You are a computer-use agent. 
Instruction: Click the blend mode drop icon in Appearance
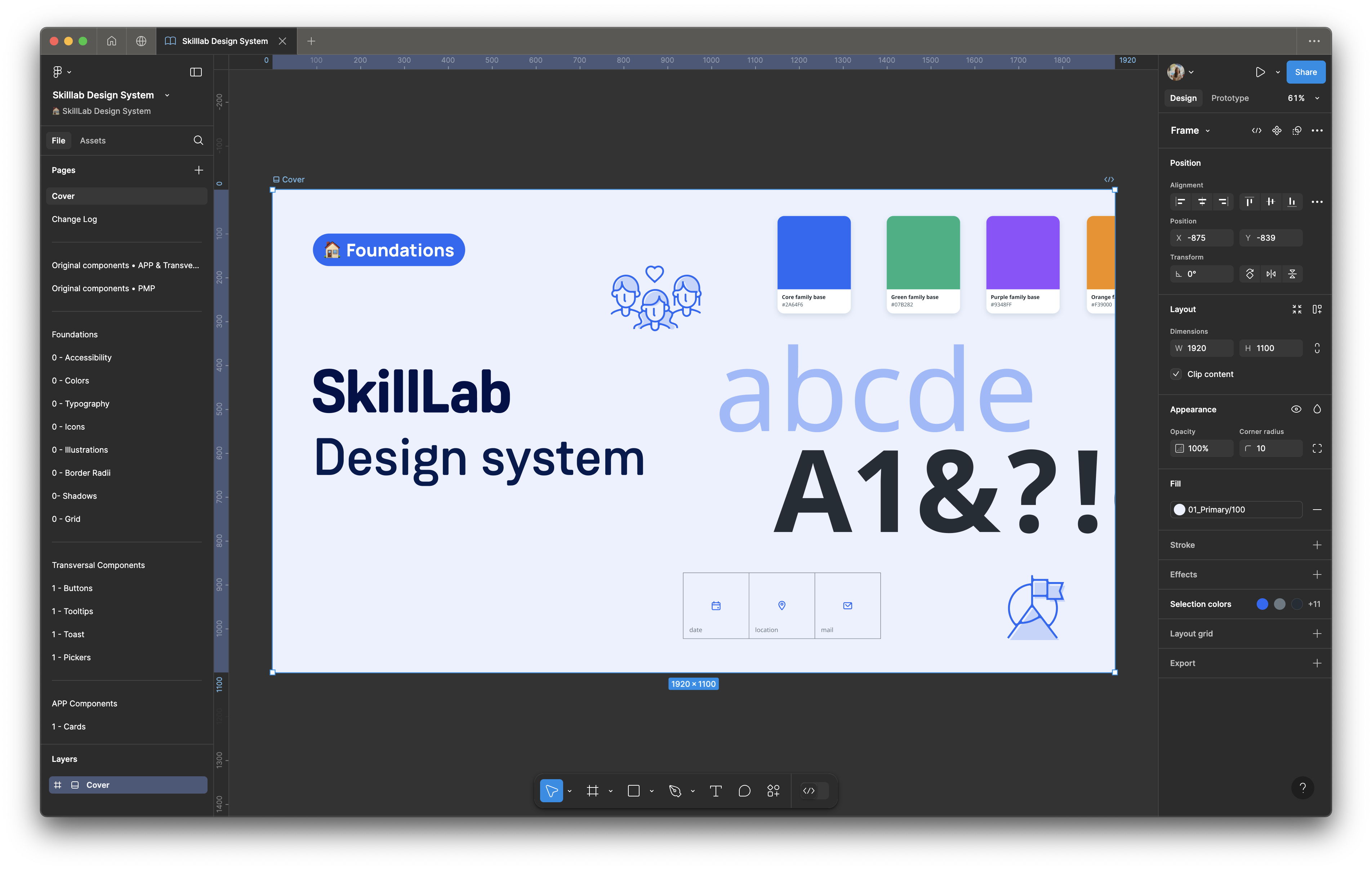click(x=1317, y=409)
